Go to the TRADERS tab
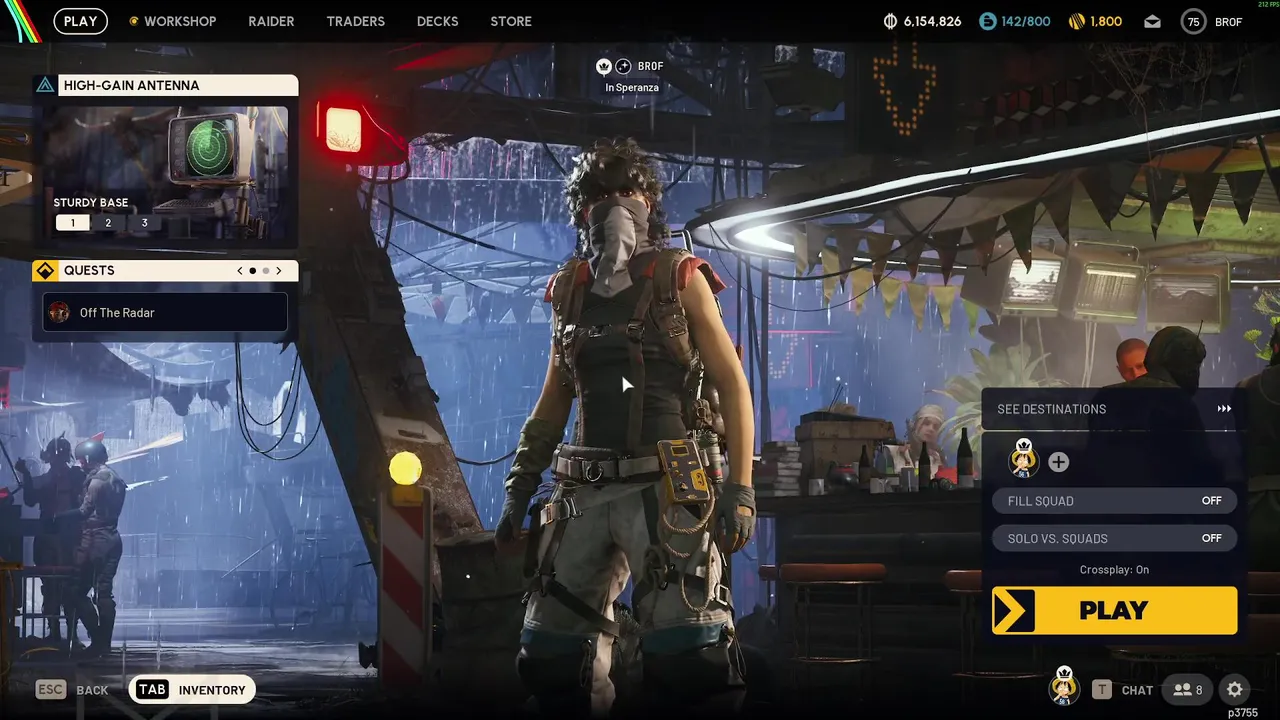Viewport: 1280px width, 720px height. click(x=355, y=21)
